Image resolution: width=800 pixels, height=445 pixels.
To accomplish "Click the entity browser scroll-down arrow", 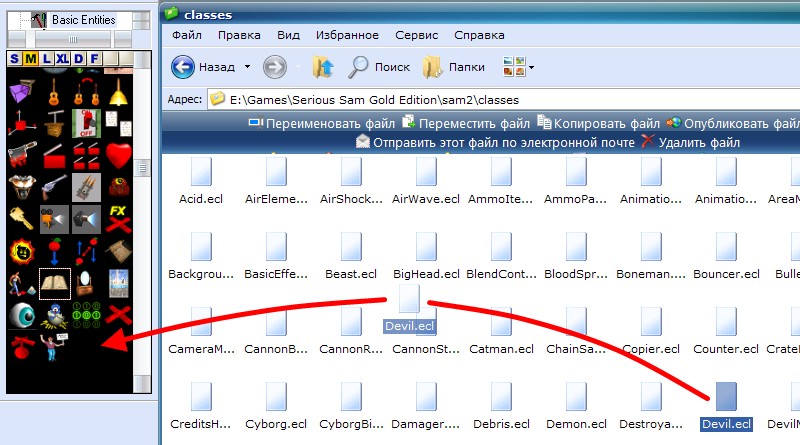I will point(142,384).
